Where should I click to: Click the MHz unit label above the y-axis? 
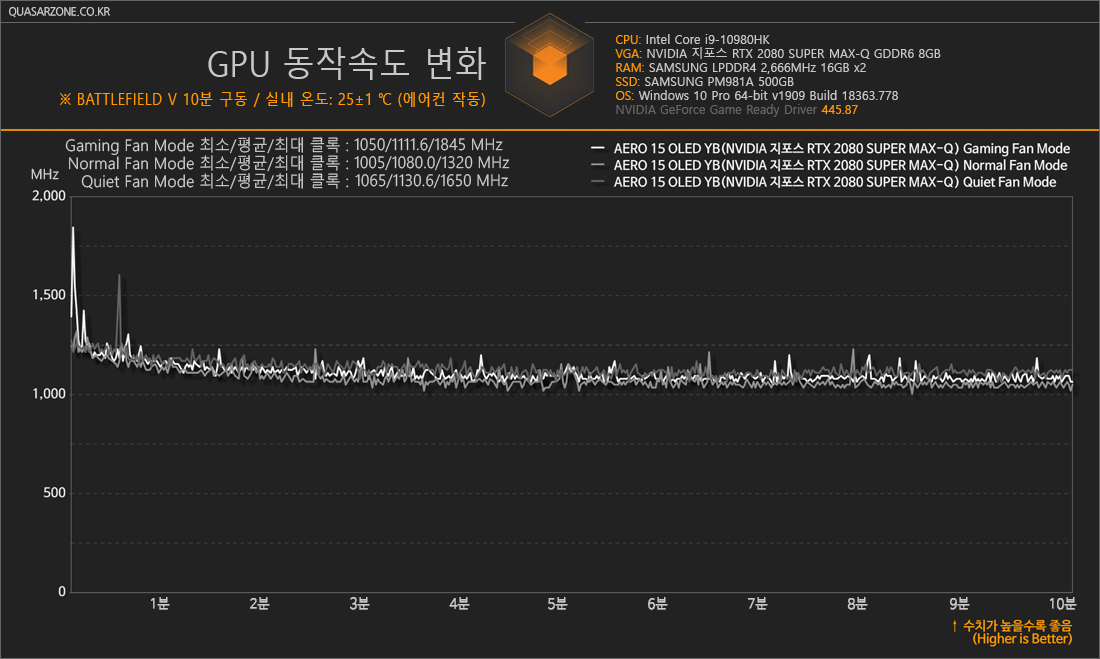pyautogui.click(x=45, y=174)
